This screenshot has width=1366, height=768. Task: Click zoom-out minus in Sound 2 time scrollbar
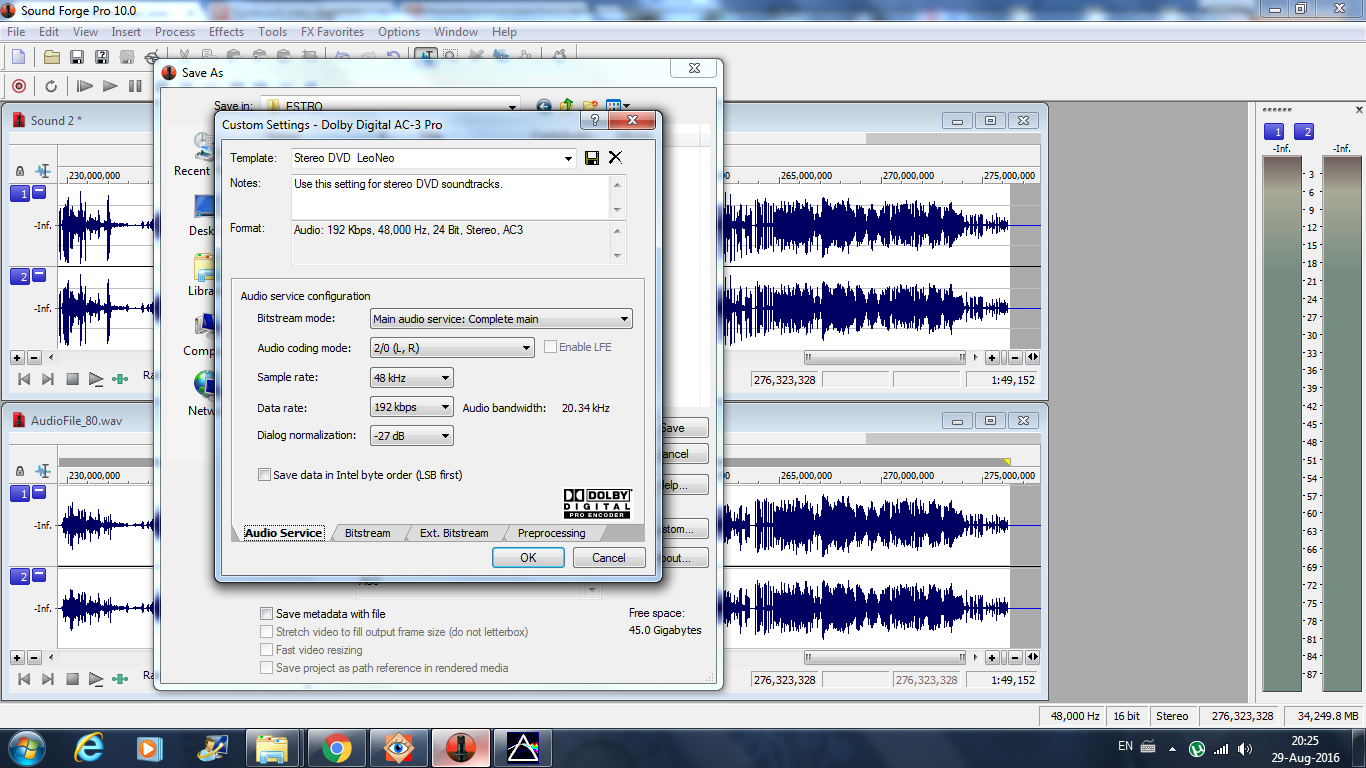pos(1015,358)
